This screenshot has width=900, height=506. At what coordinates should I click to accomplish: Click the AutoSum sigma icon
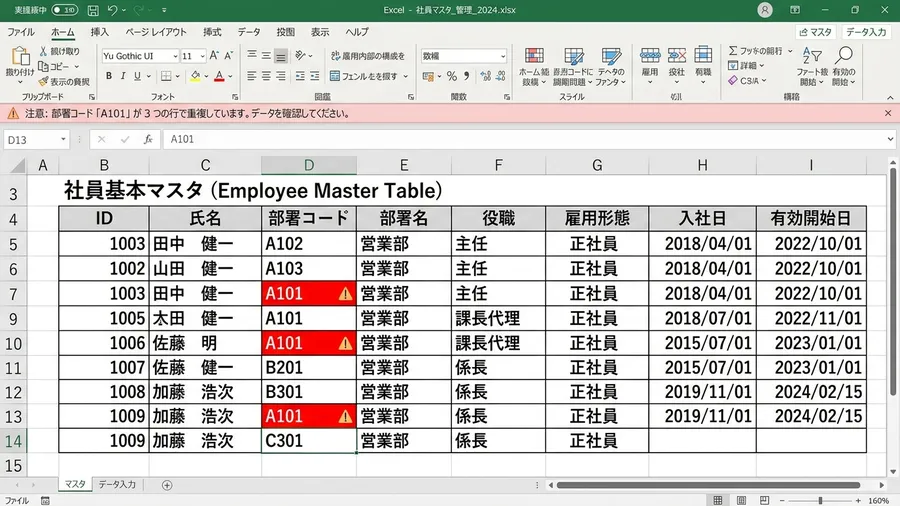[x=733, y=51]
